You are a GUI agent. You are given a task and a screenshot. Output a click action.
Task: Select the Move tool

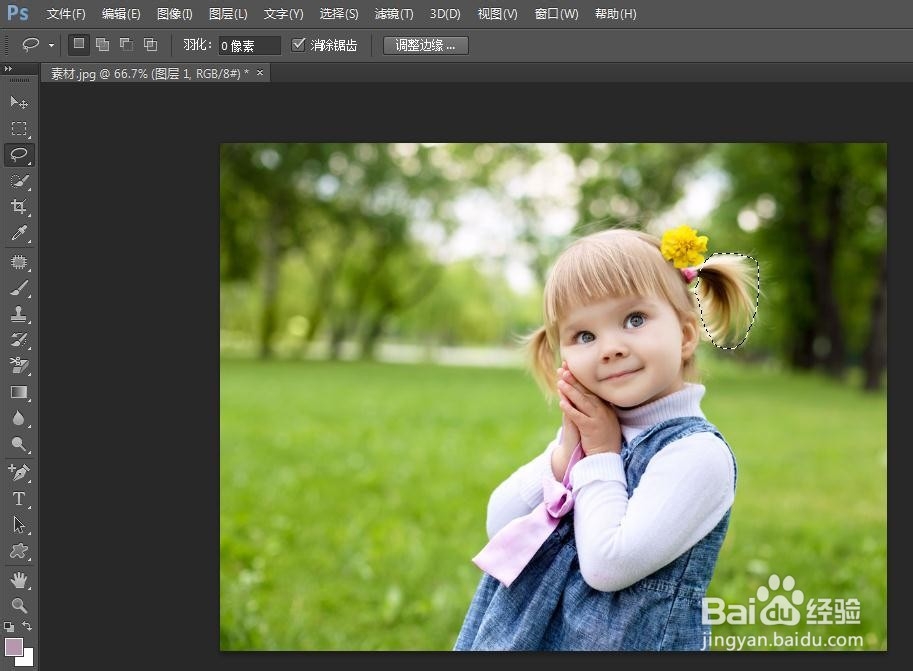point(19,103)
